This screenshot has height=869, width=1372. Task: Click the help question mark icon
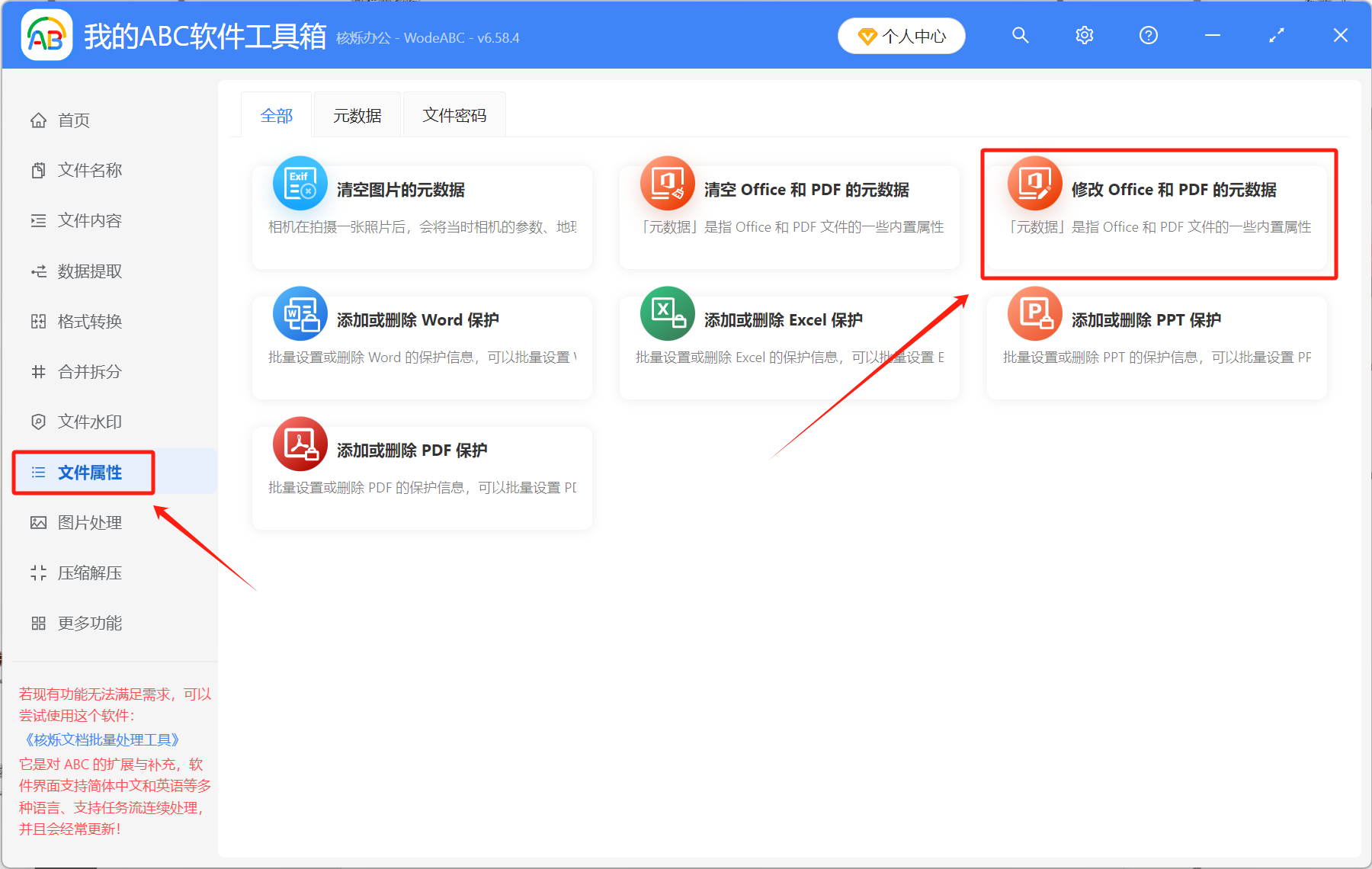point(1148,35)
